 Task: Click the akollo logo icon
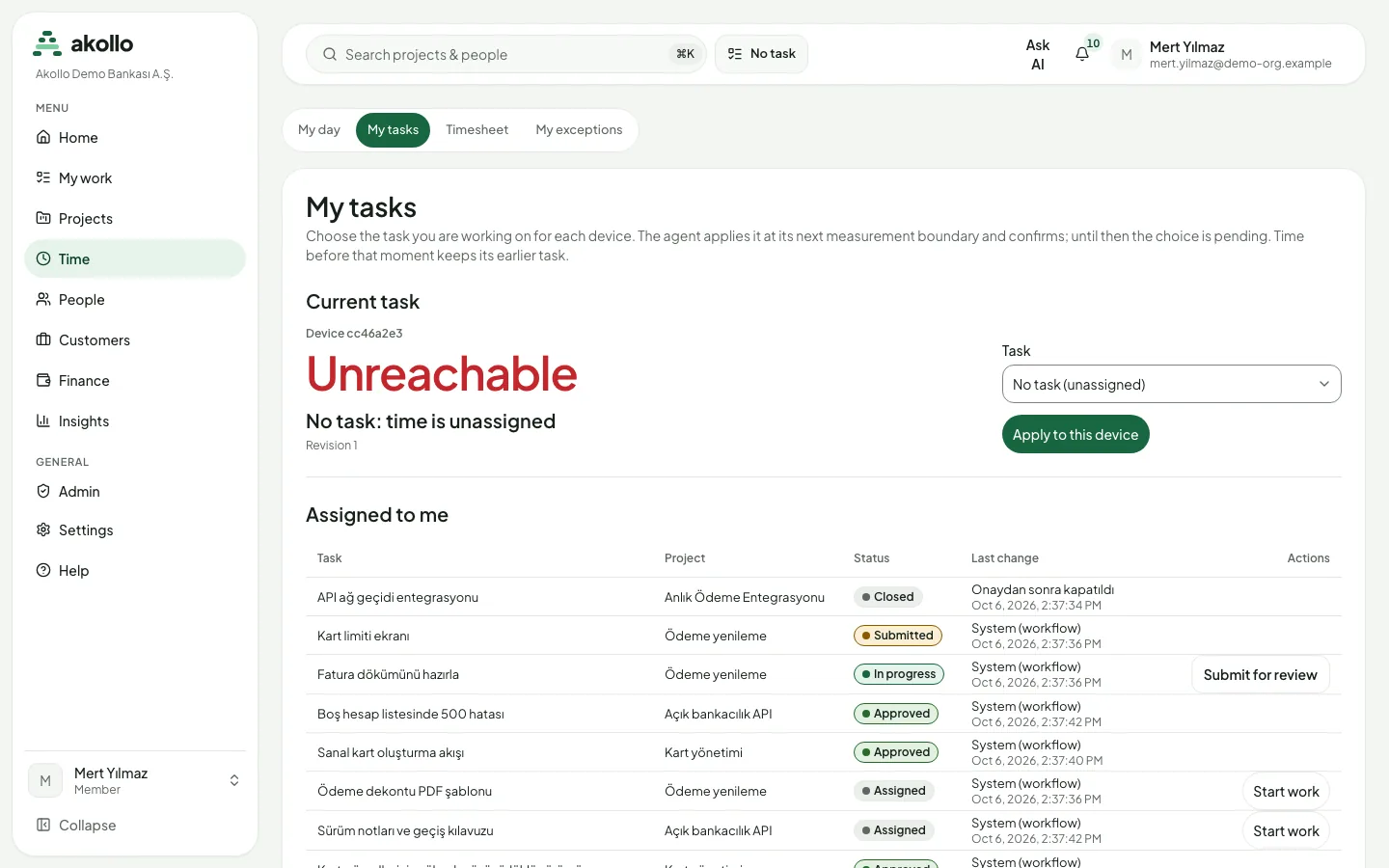click(x=47, y=43)
